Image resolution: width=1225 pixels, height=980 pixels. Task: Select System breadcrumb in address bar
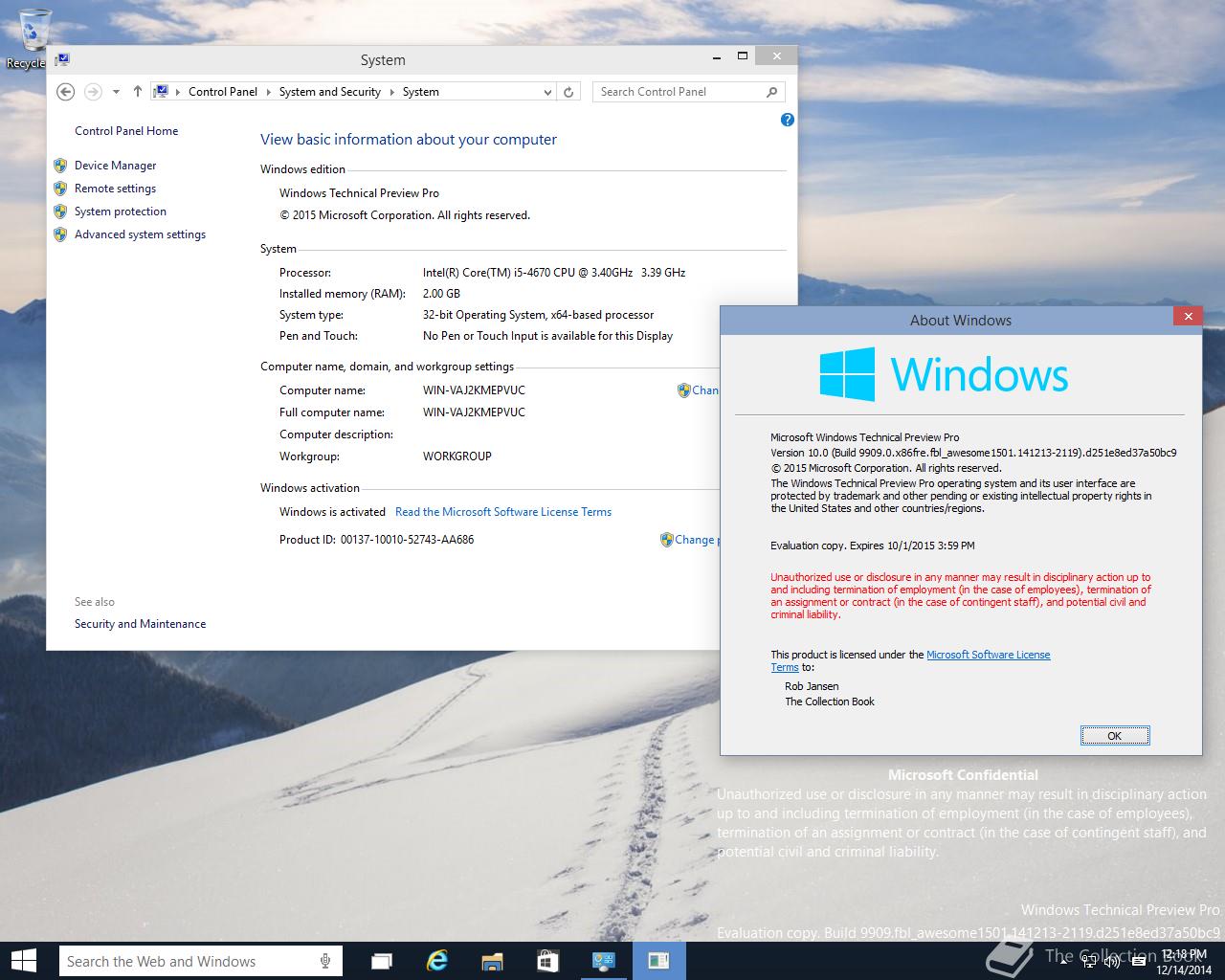(x=421, y=92)
